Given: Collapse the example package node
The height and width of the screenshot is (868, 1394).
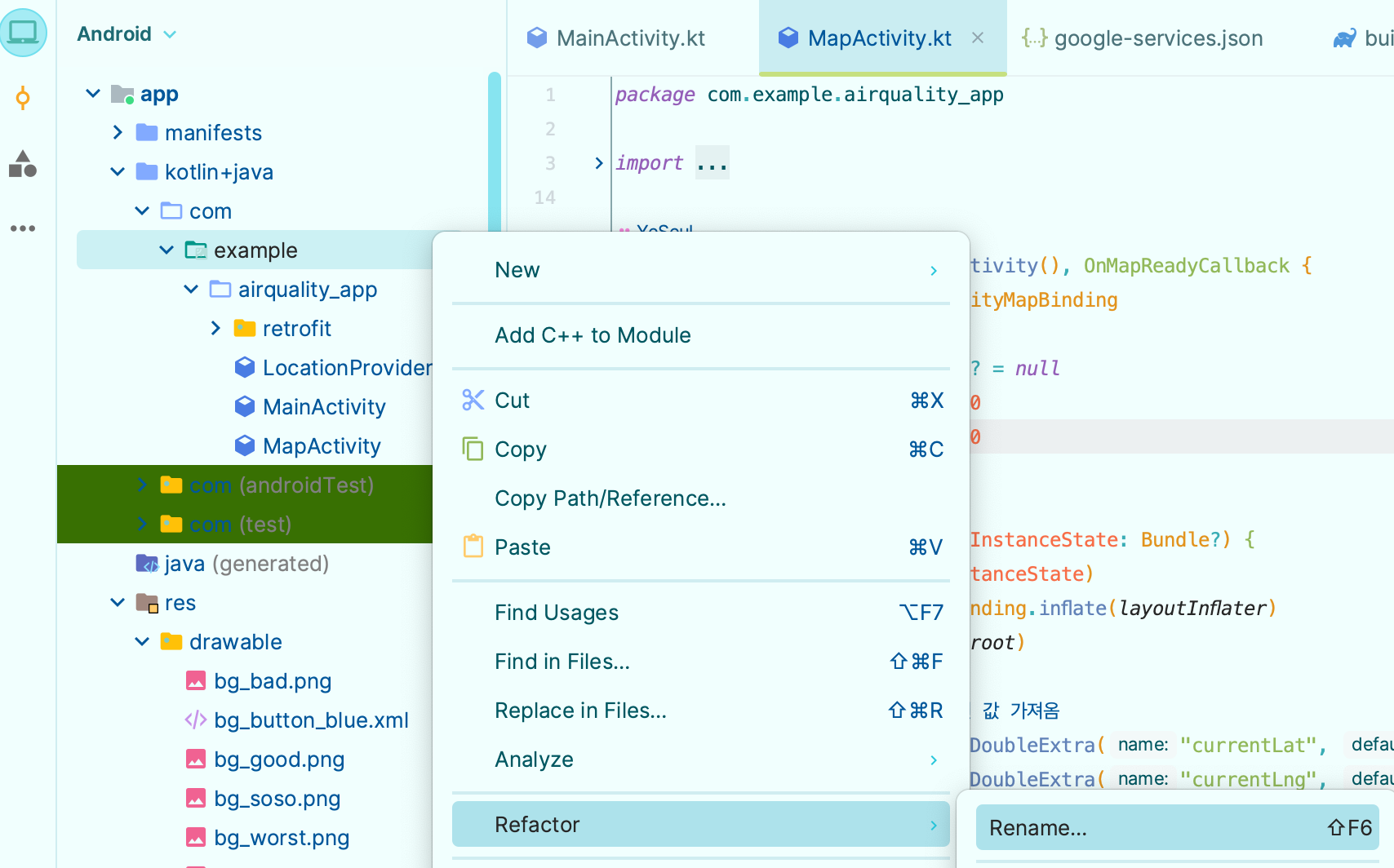Looking at the screenshot, I should [x=166, y=250].
